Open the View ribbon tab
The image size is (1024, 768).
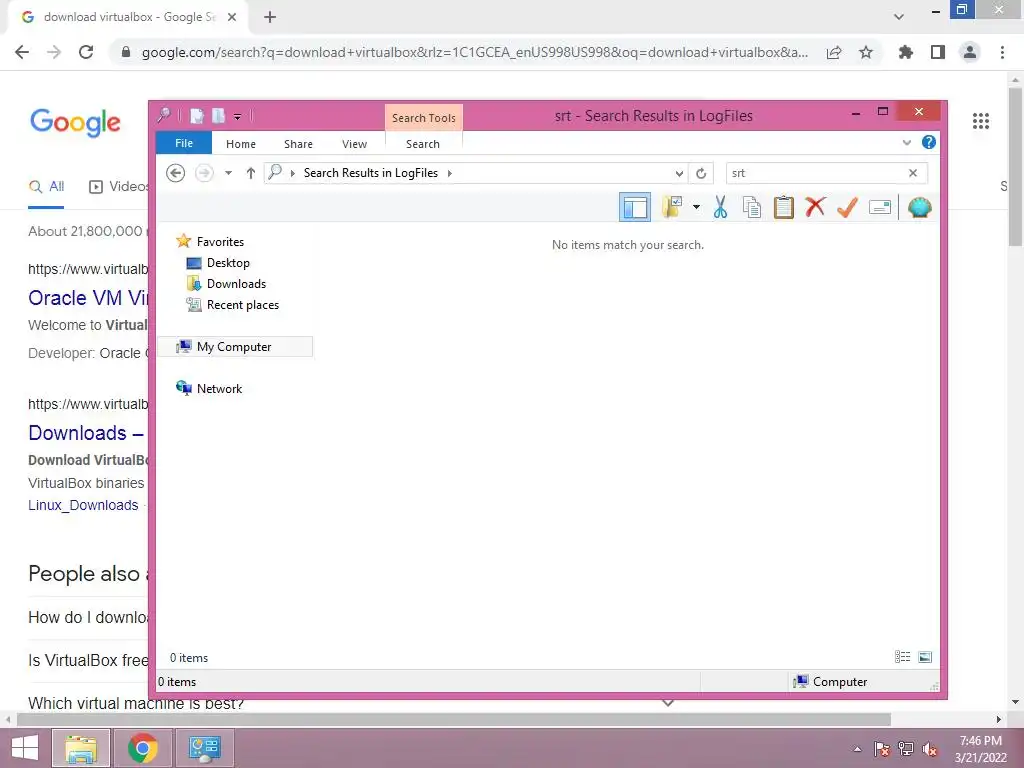point(355,144)
